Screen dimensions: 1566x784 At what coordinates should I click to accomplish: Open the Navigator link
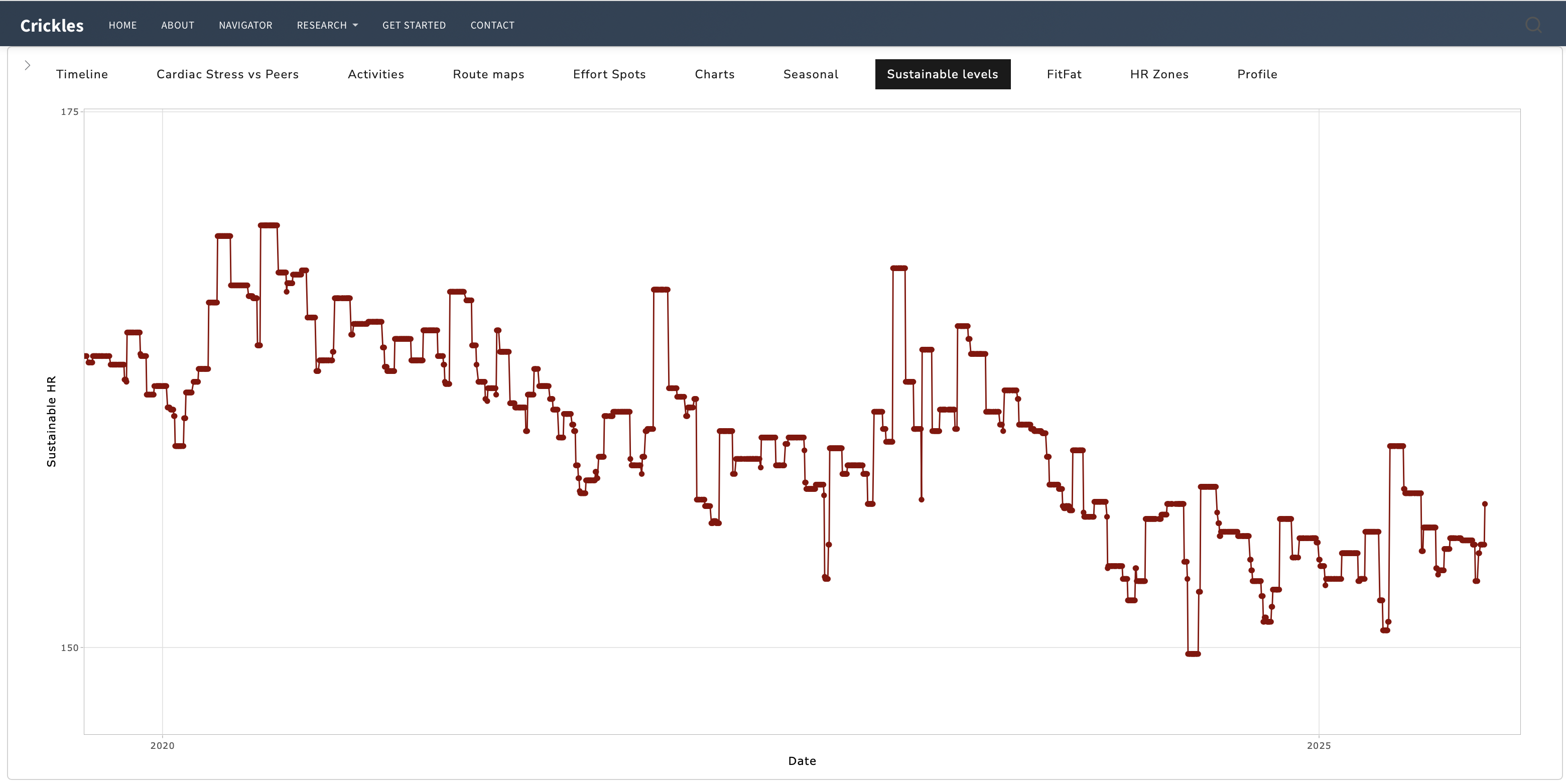coord(245,26)
